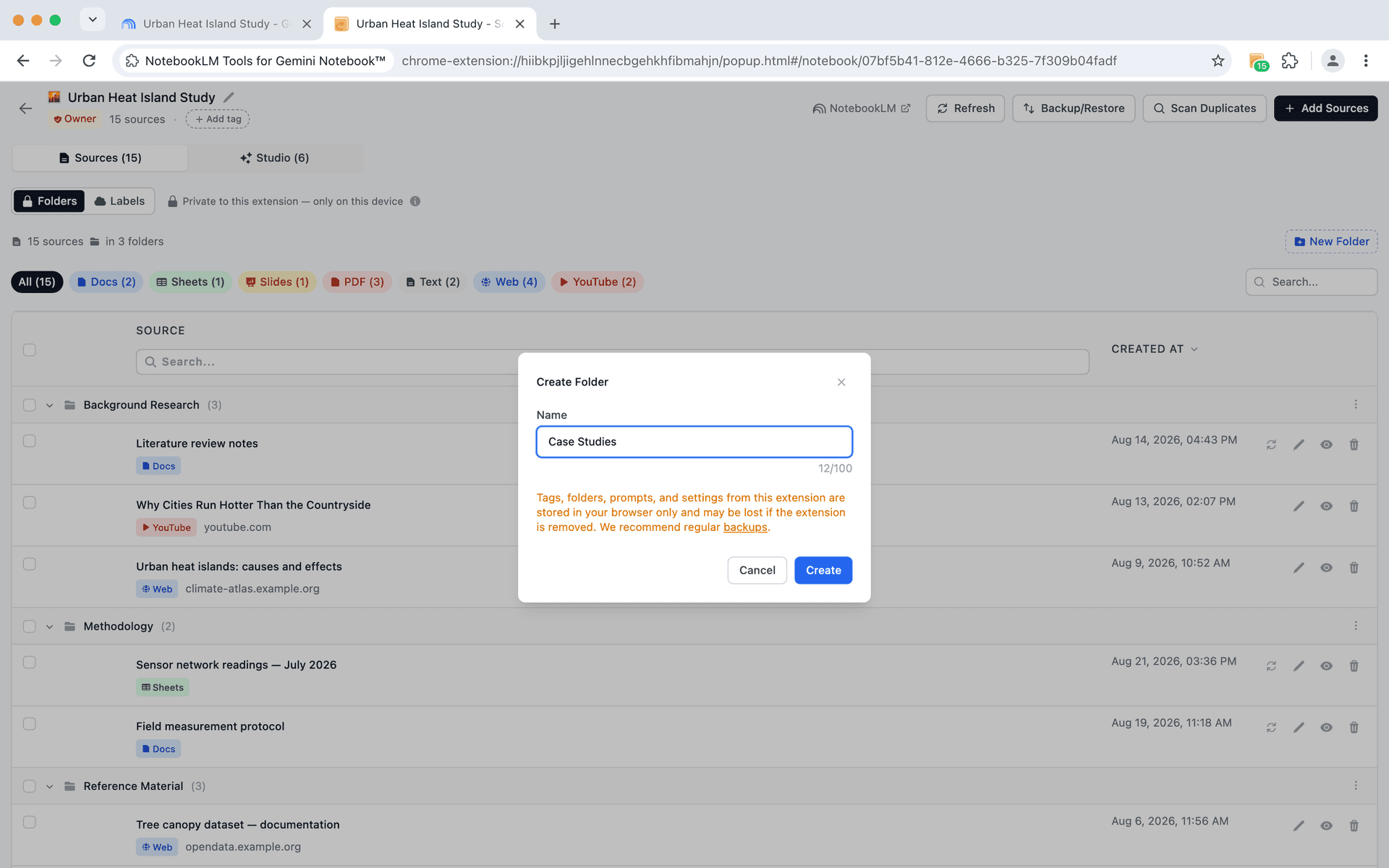Go back using the left arrow beside notebook title
This screenshot has width=1389, height=868.
click(x=26, y=109)
